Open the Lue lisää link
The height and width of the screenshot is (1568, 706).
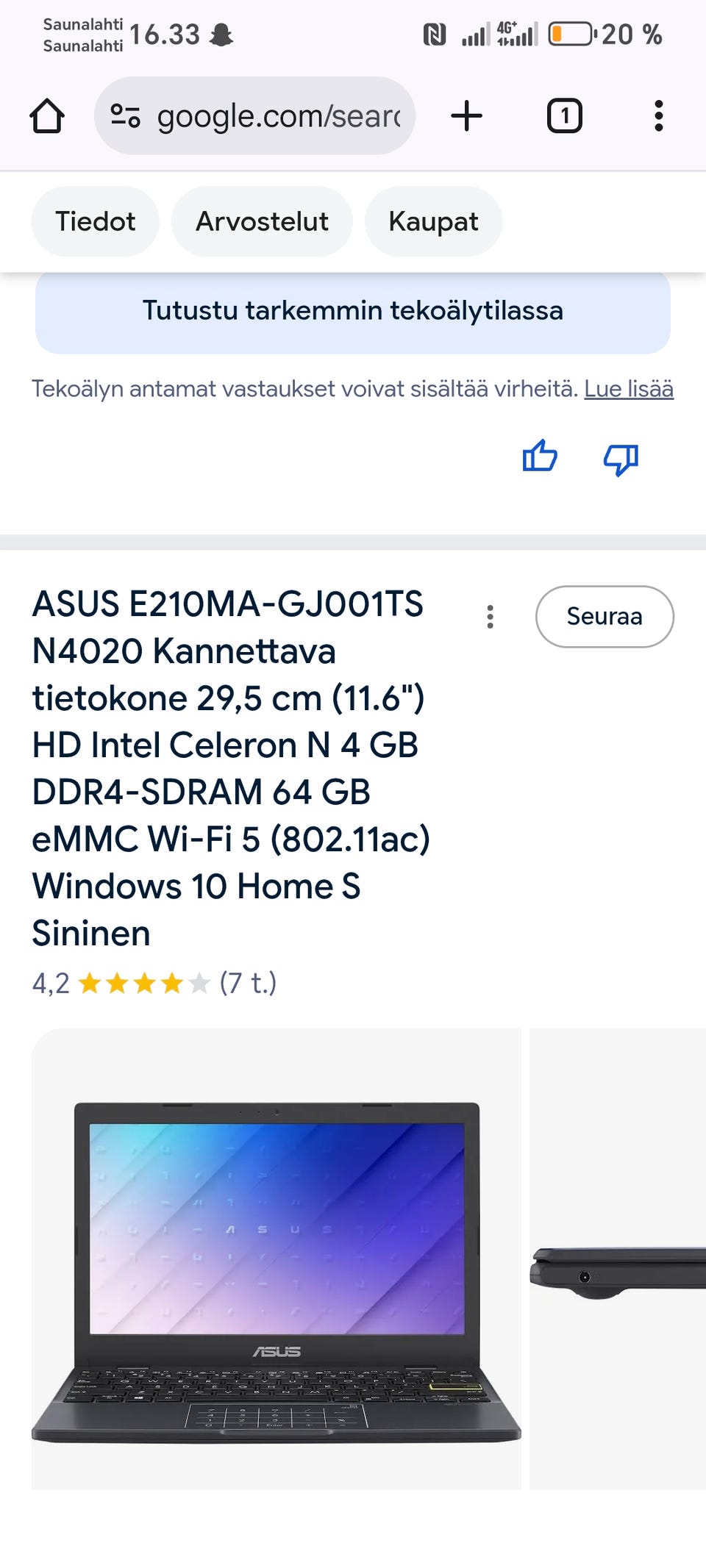629,389
